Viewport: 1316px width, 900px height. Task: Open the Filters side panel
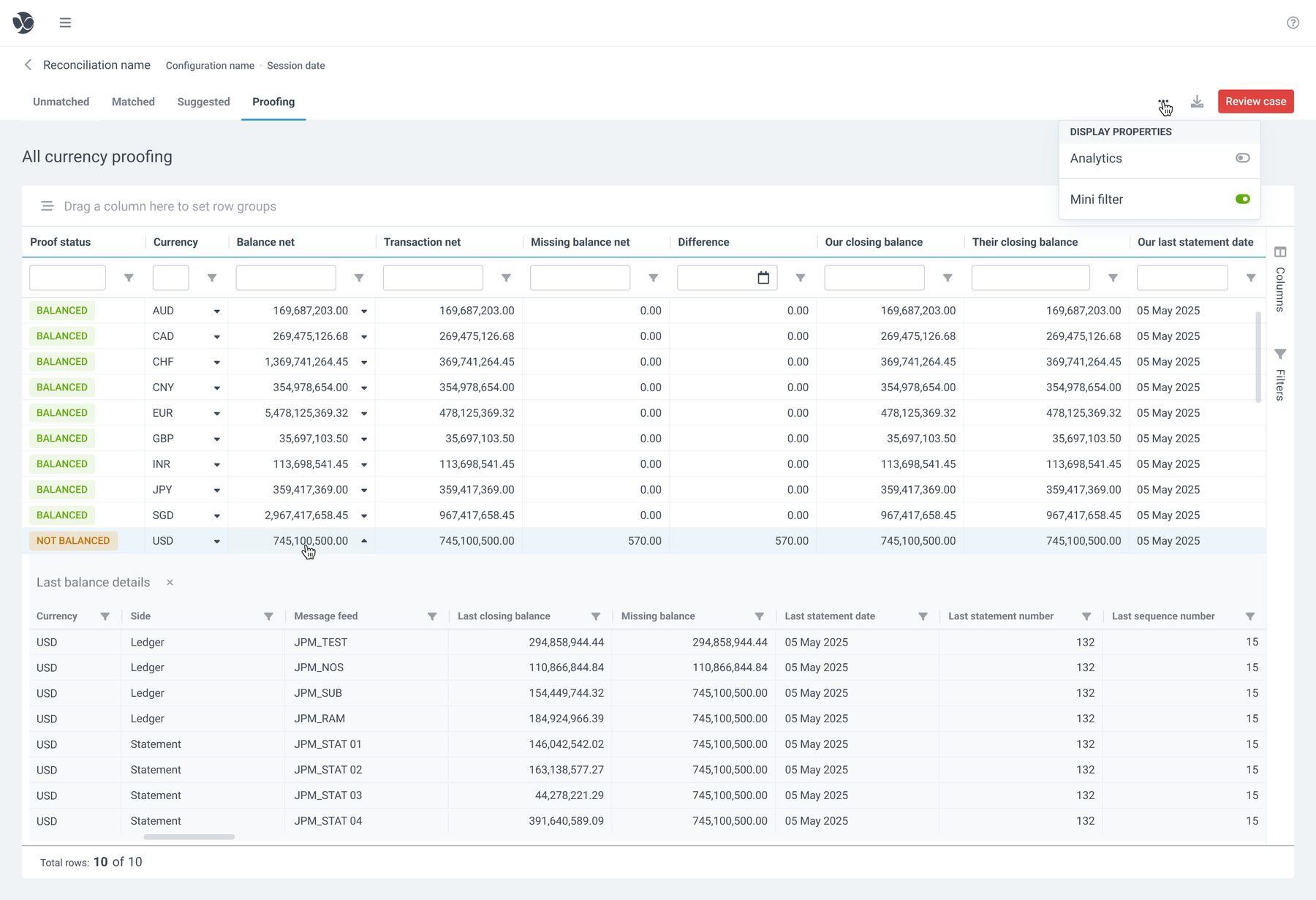pos(1280,374)
